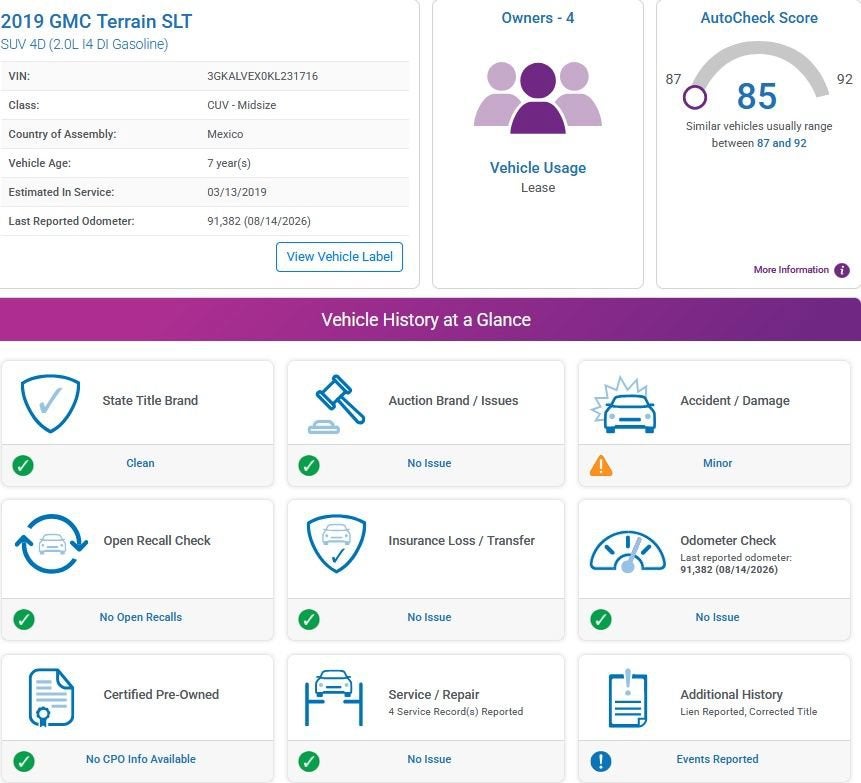Click the Owners - 4 heading

(x=538, y=18)
